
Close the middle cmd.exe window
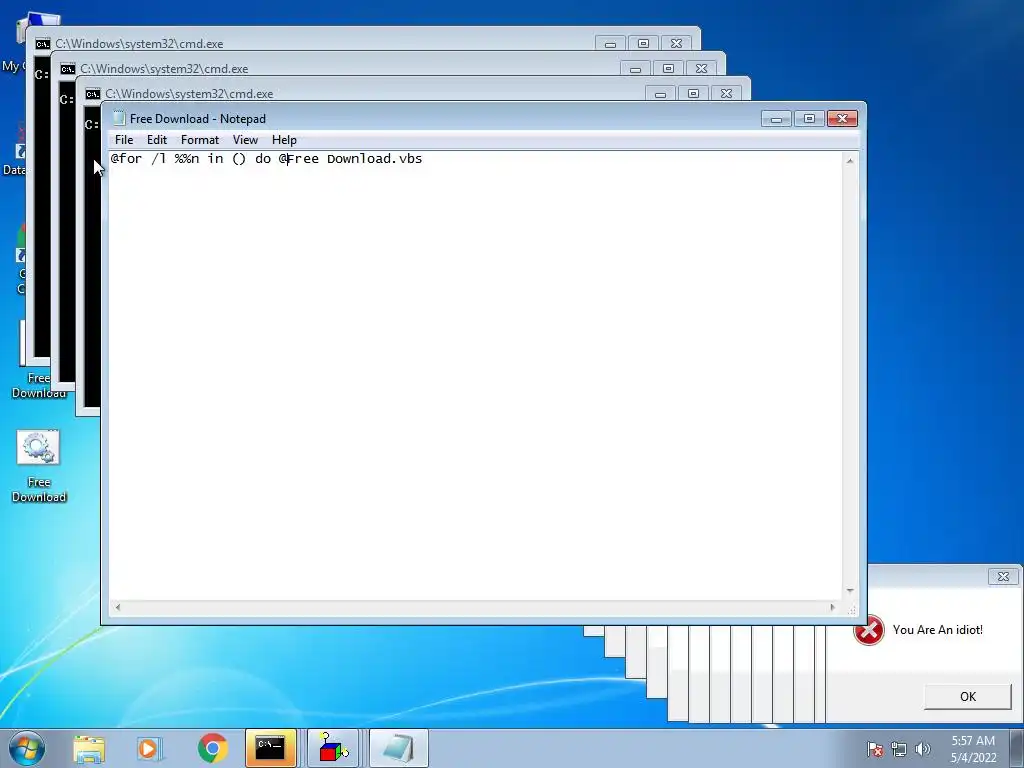tap(701, 69)
